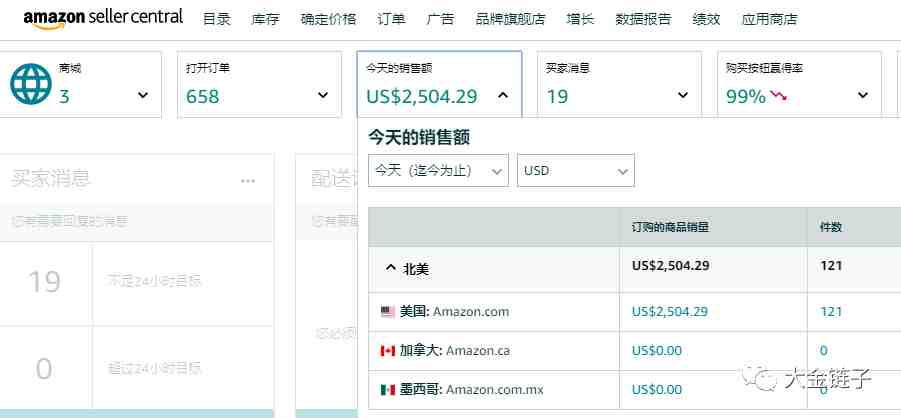
Task: Click the red downward trend arrow icon
Action: (x=779, y=95)
